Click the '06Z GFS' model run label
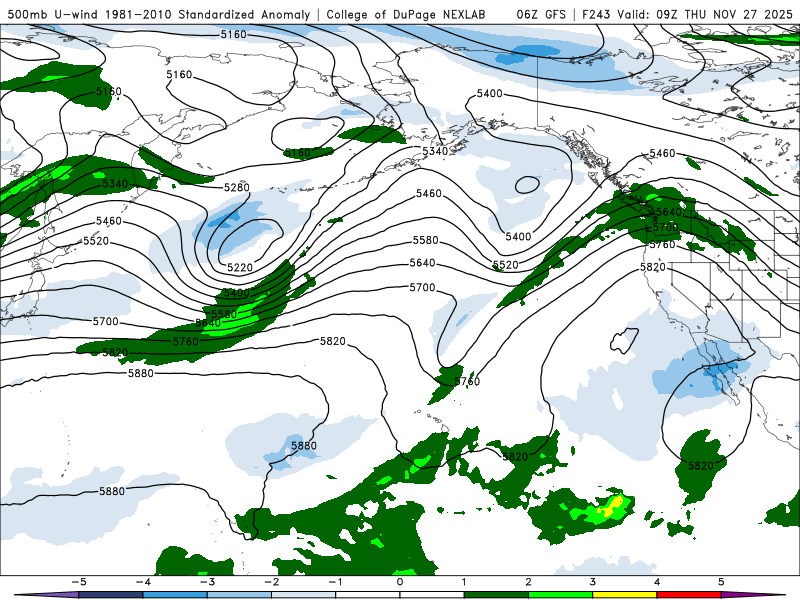The image size is (800, 600). click(541, 14)
